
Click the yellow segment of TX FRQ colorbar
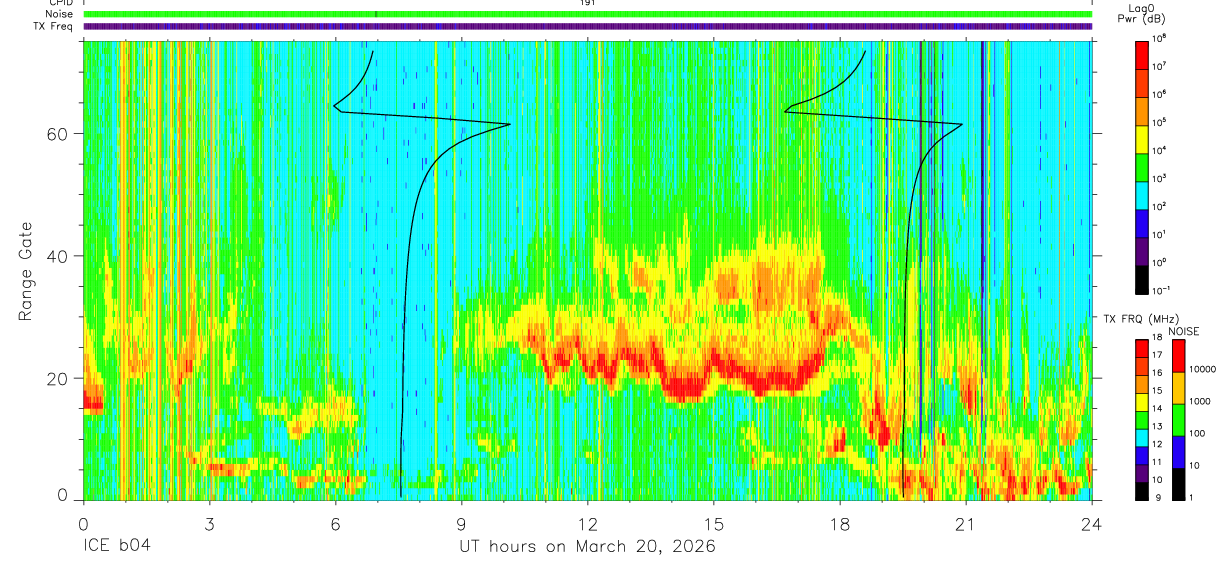point(1142,400)
